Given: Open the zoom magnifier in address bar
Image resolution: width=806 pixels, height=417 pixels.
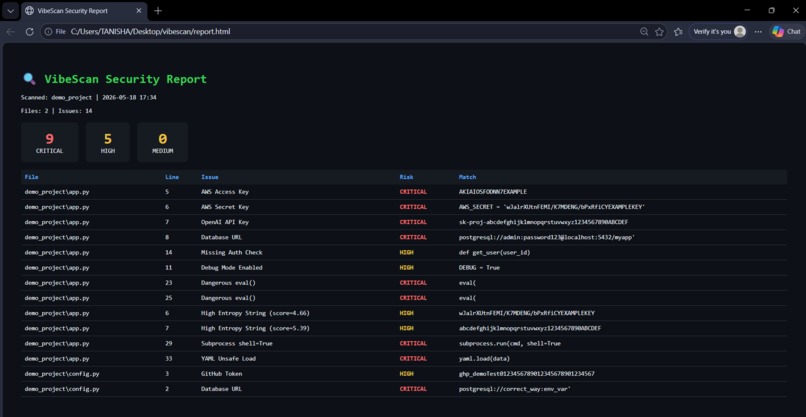Looking at the screenshot, I should click(644, 31).
